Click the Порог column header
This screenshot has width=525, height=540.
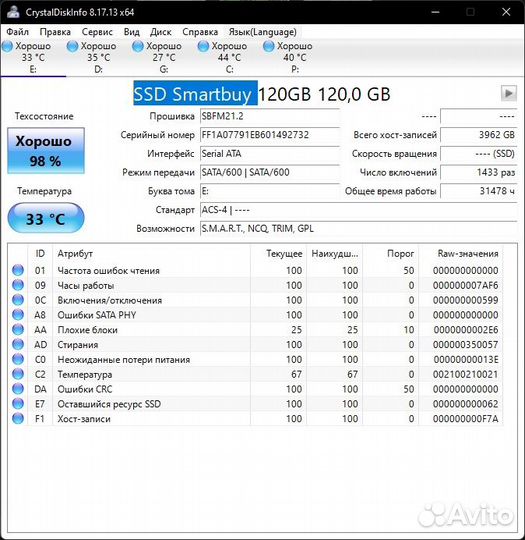click(x=390, y=254)
